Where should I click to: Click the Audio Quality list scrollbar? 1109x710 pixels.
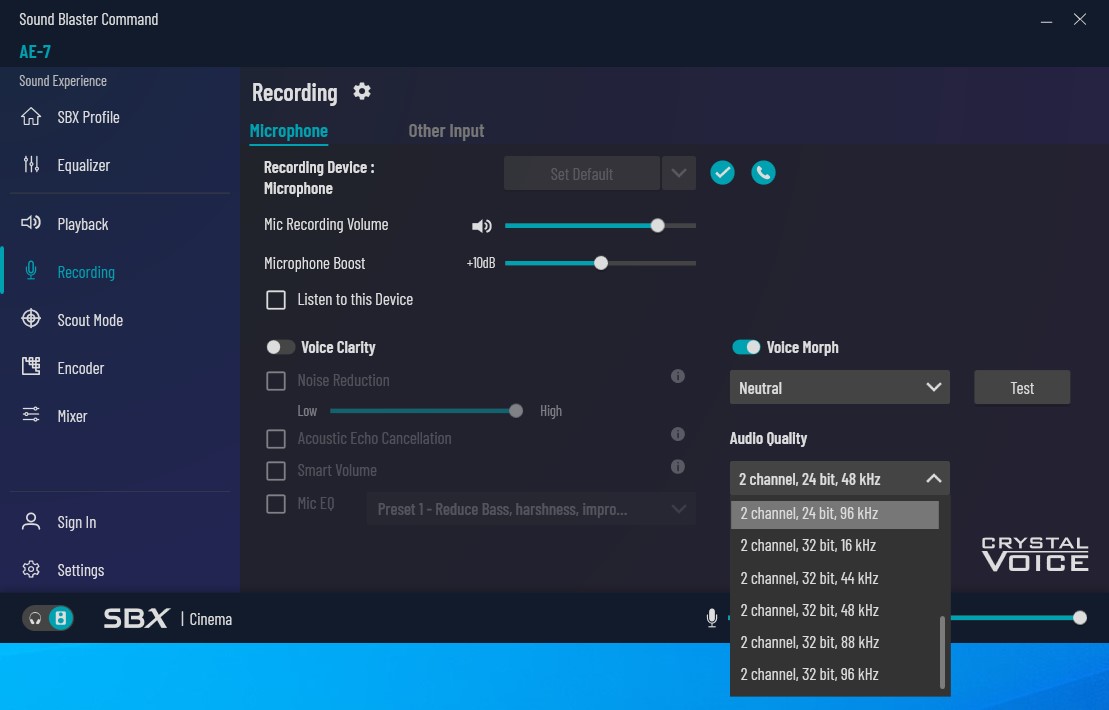coord(942,651)
